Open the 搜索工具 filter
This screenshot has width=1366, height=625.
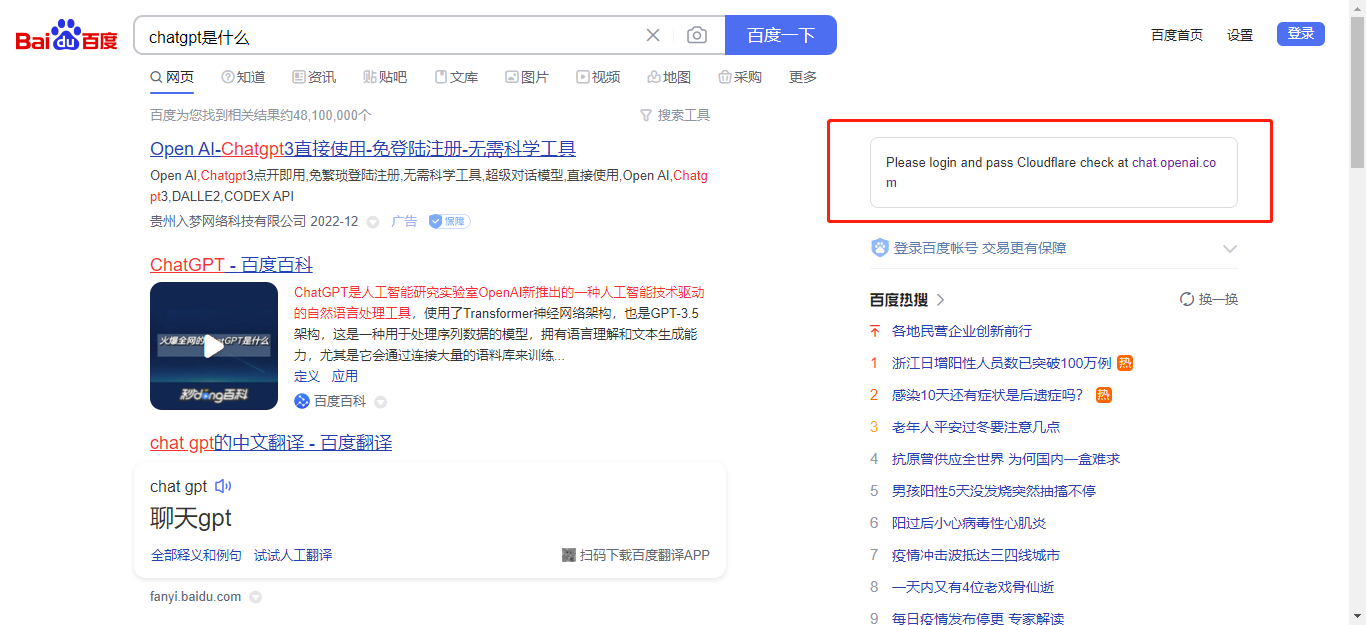675,115
